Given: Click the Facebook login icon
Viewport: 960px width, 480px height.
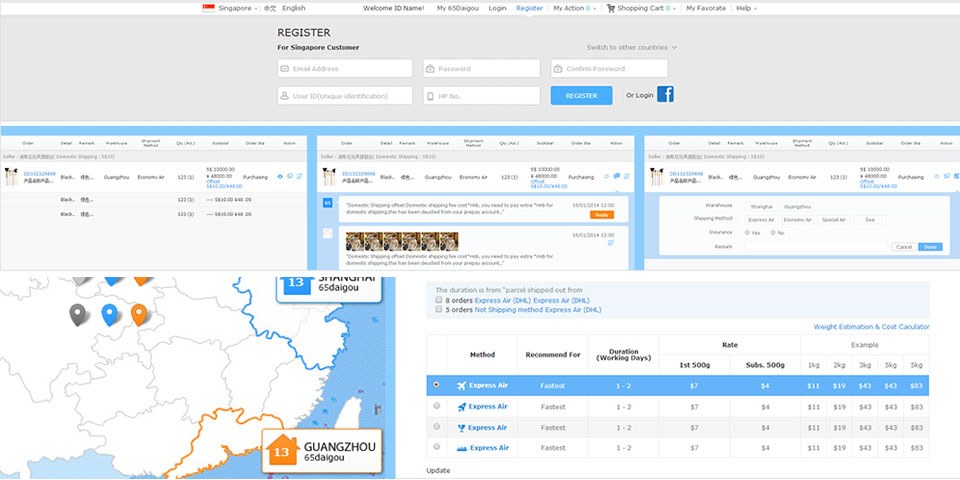Looking at the screenshot, I should (x=665, y=95).
